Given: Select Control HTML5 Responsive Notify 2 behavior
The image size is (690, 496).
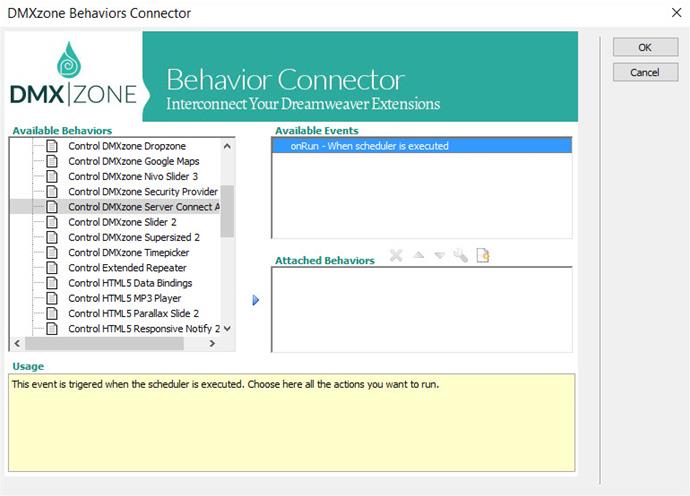Looking at the screenshot, I should pyautogui.click(x=144, y=329).
